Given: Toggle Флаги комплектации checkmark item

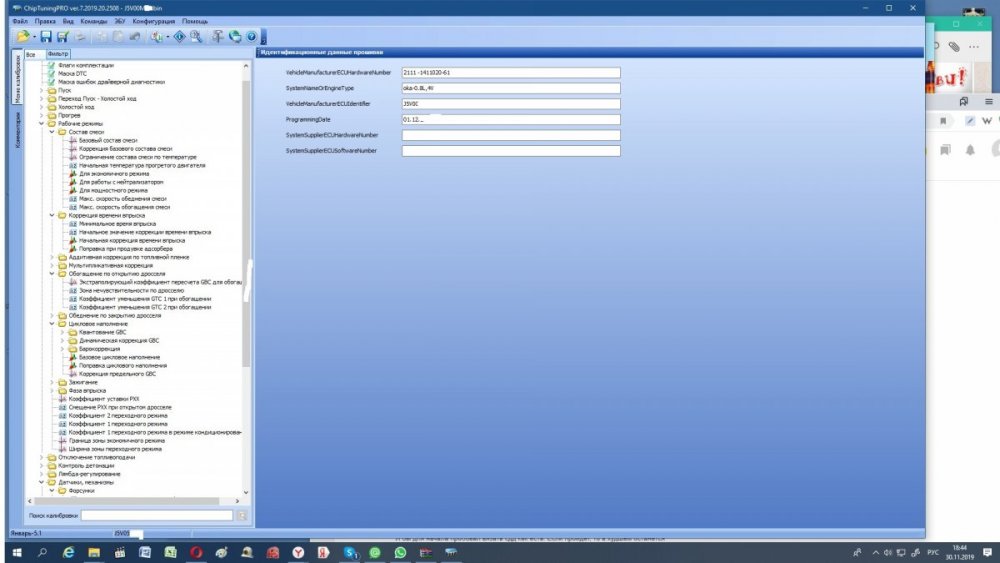Looking at the screenshot, I should pyautogui.click(x=86, y=65).
